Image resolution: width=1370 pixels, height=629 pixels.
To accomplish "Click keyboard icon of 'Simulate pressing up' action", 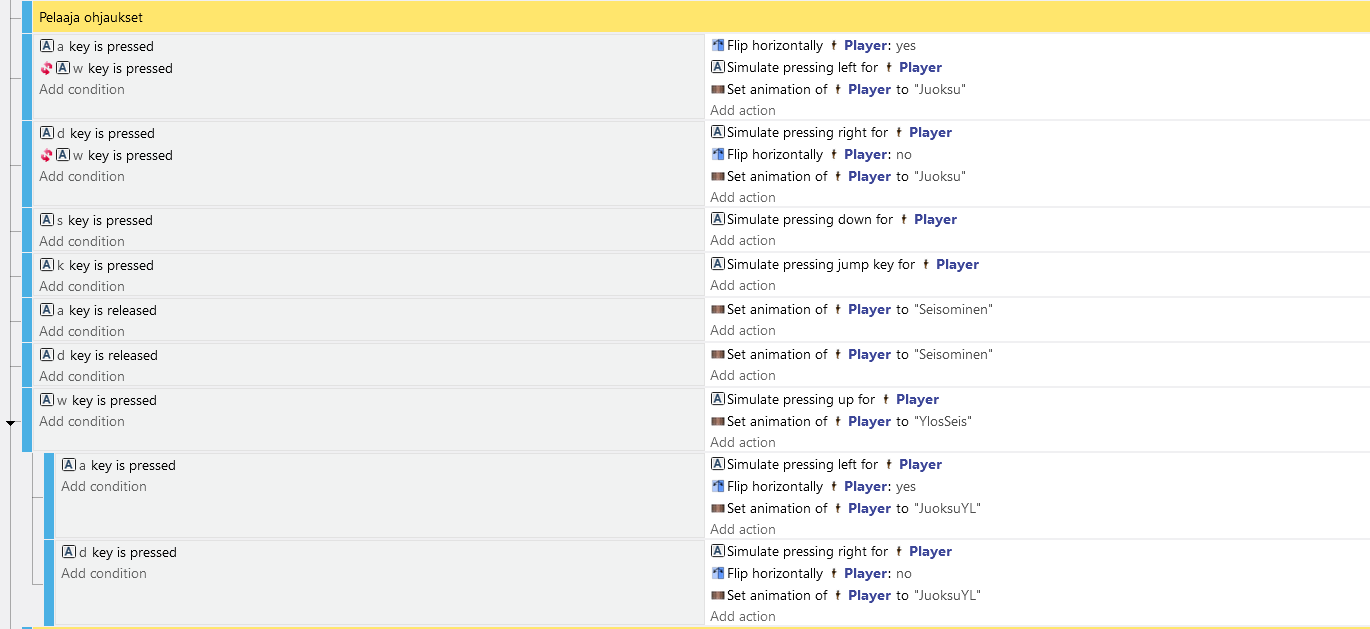I will point(717,399).
